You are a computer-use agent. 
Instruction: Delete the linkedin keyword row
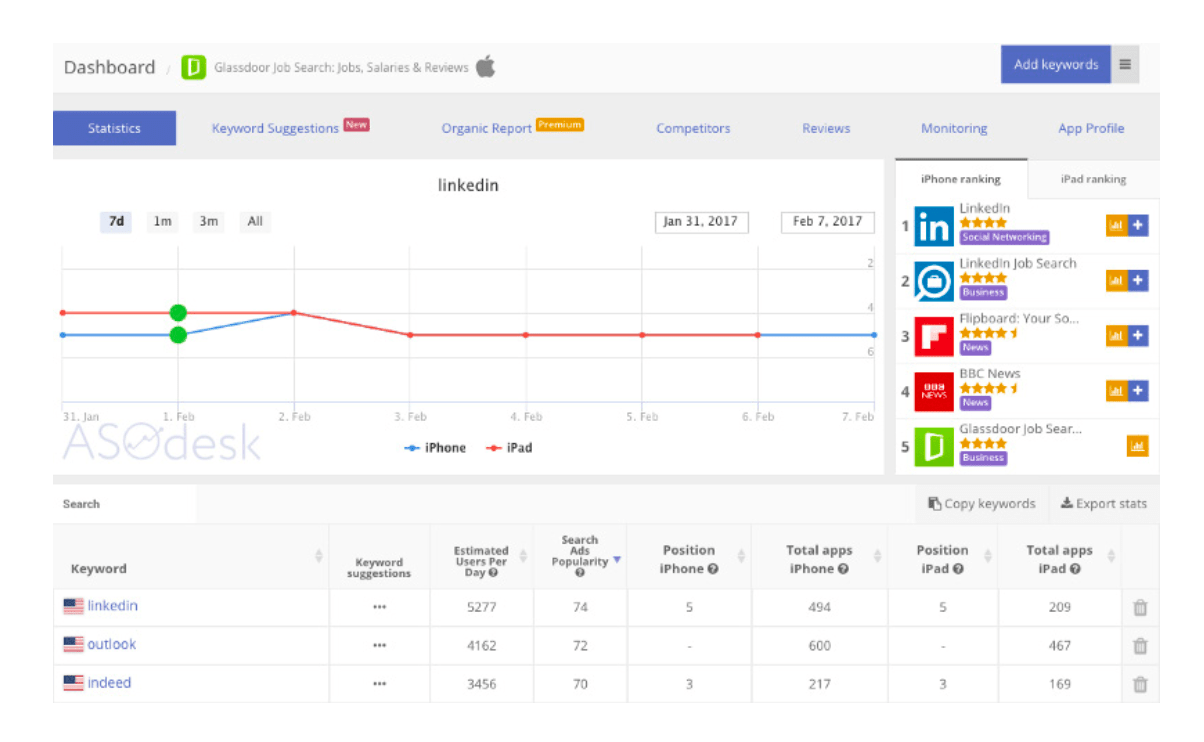pos(1140,607)
